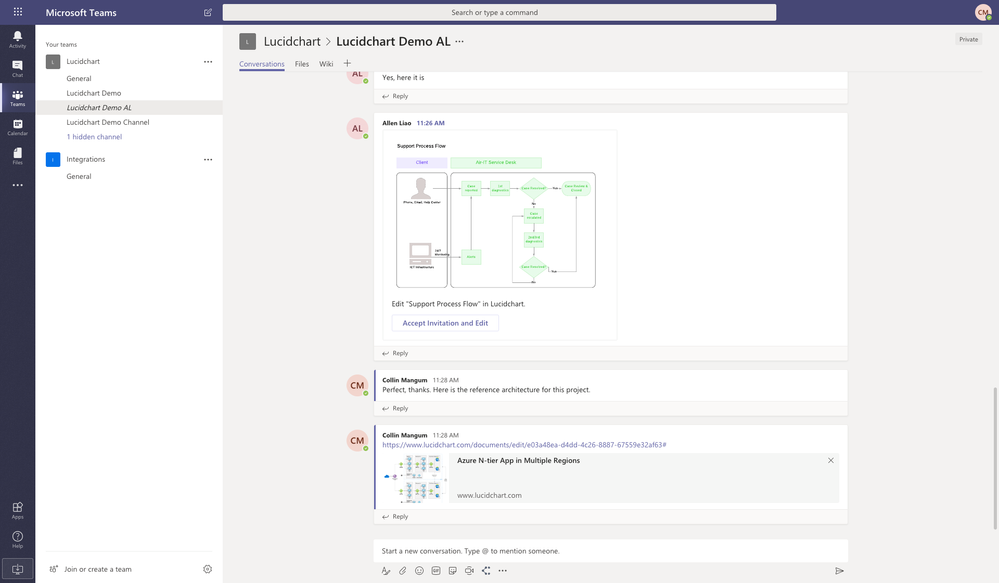The image size is (999, 583).
Task: Reply to the Azure N-tier link message
Action: [x=396, y=517]
